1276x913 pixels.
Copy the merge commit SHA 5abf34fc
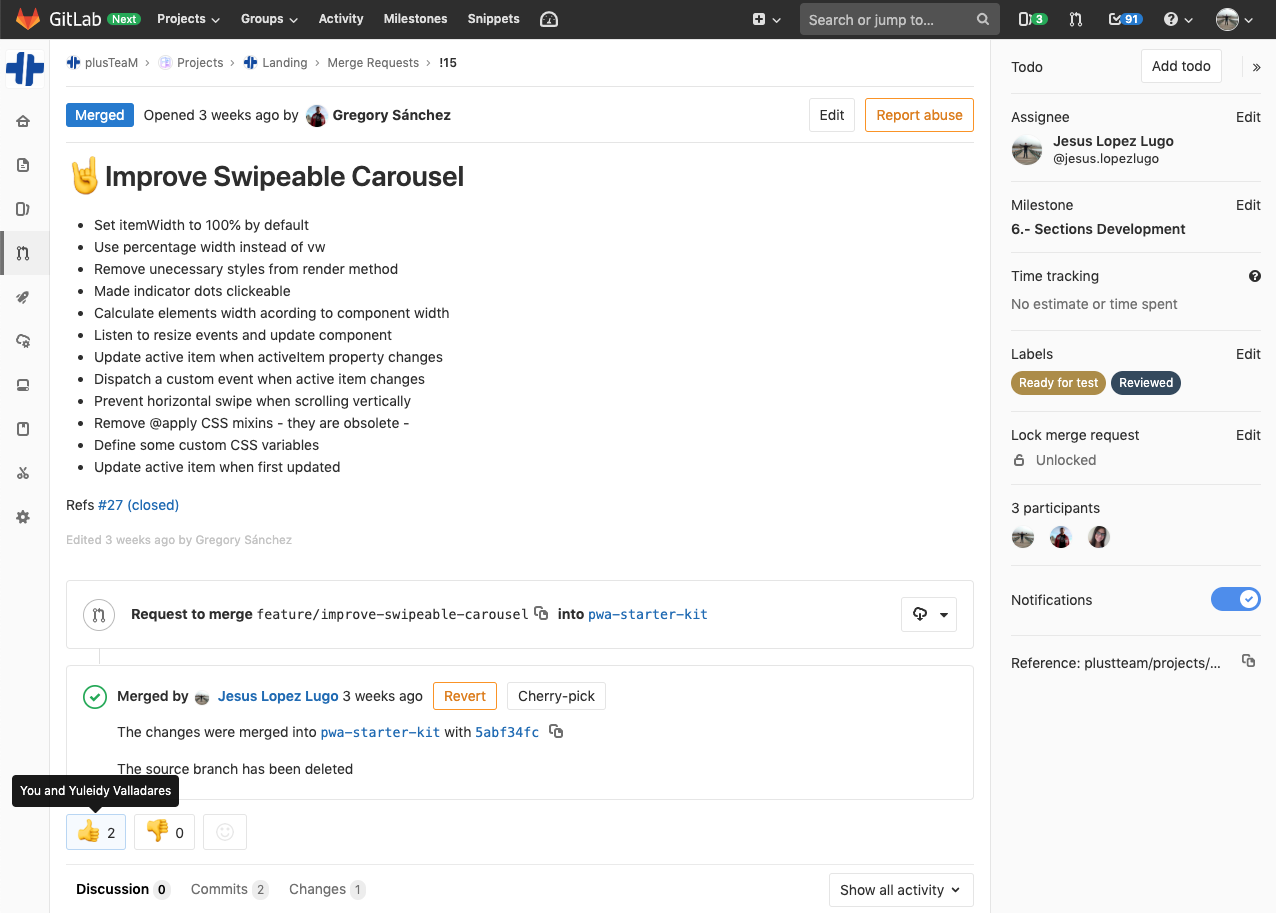click(557, 731)
